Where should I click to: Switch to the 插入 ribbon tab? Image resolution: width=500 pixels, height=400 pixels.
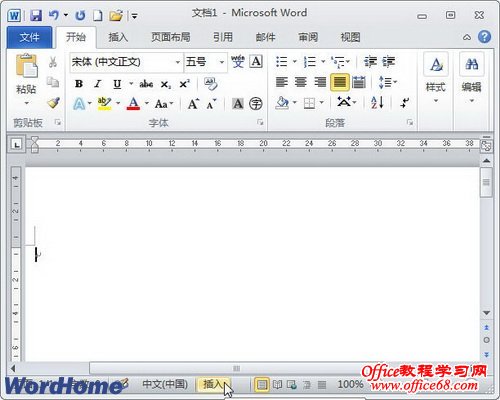click(x=118, y=37)
